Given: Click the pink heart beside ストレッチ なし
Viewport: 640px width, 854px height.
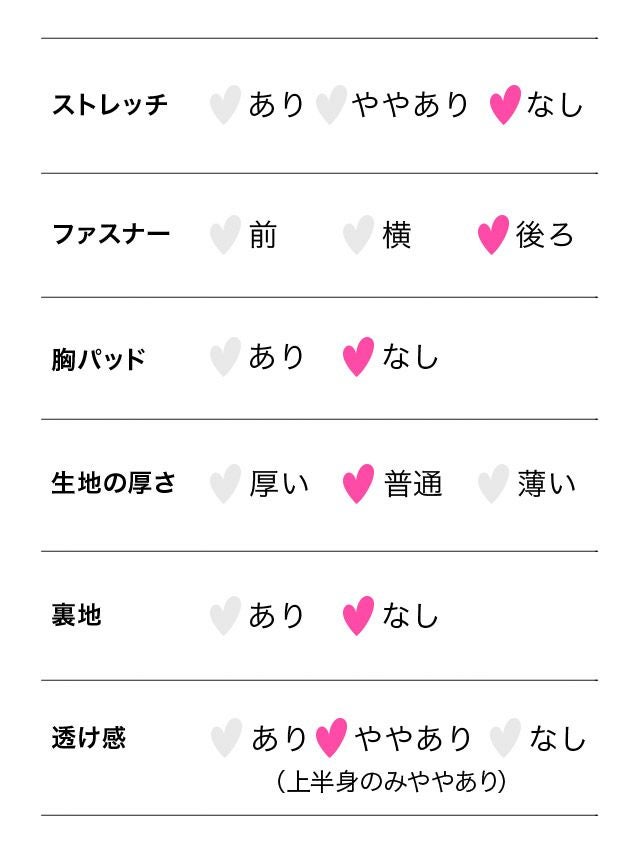Looking at the screenshot, I should coord(505,104).
